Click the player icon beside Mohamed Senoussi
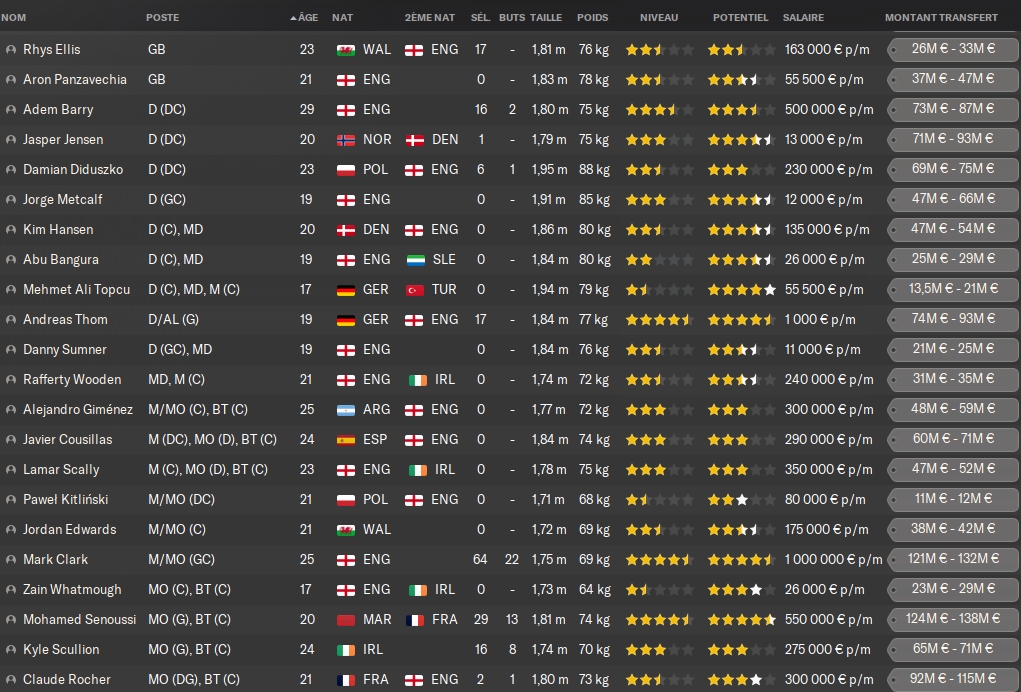The image size is (1021, 692). pos(11,619)
